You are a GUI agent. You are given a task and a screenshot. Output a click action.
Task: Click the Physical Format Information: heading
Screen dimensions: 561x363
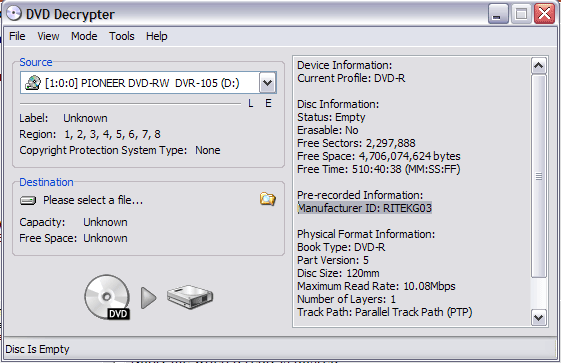coord(366,234)
